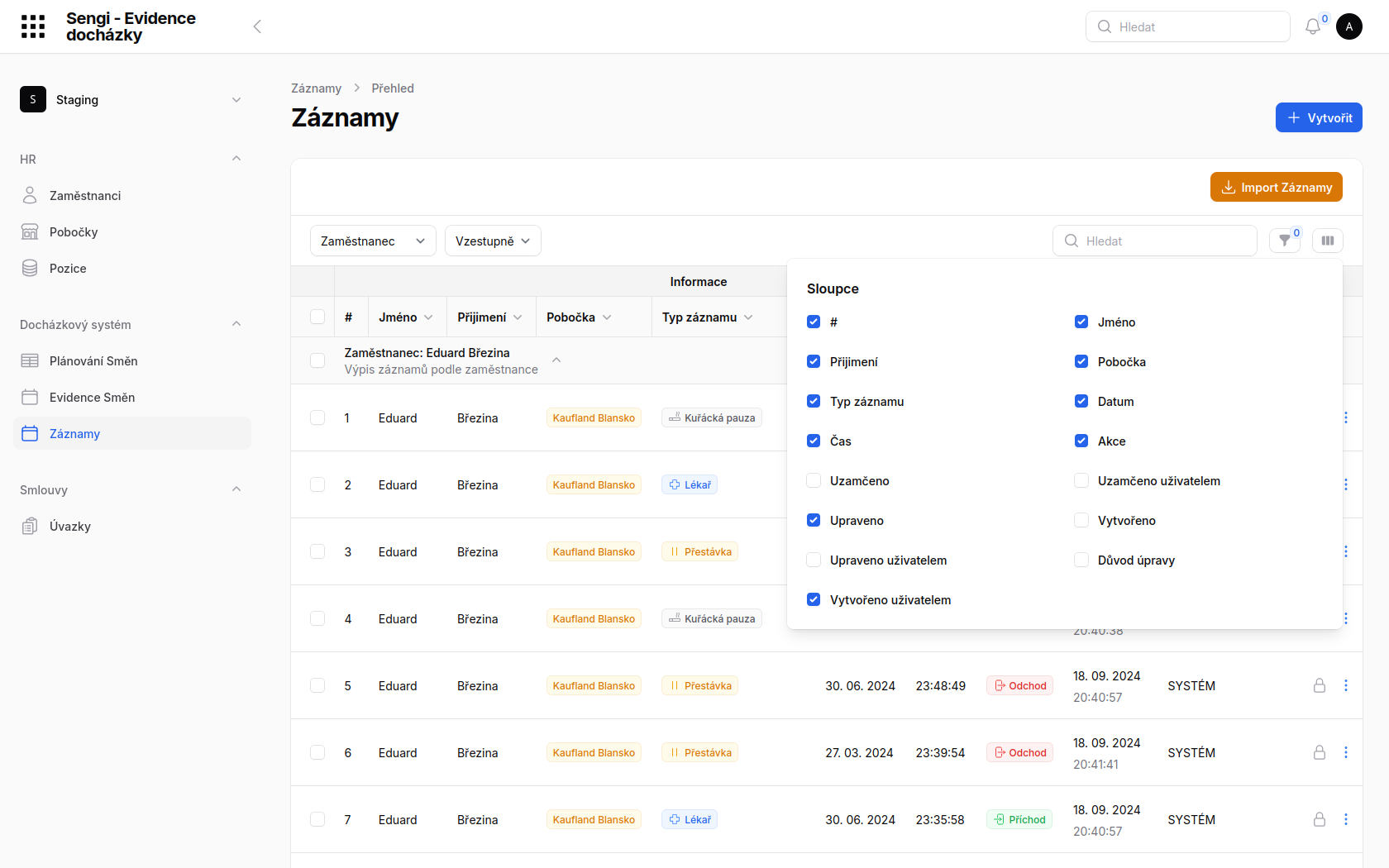Click the Plánování Směn table icon
The width and height of the screenshot is (1389, 868).
point(30,360)
